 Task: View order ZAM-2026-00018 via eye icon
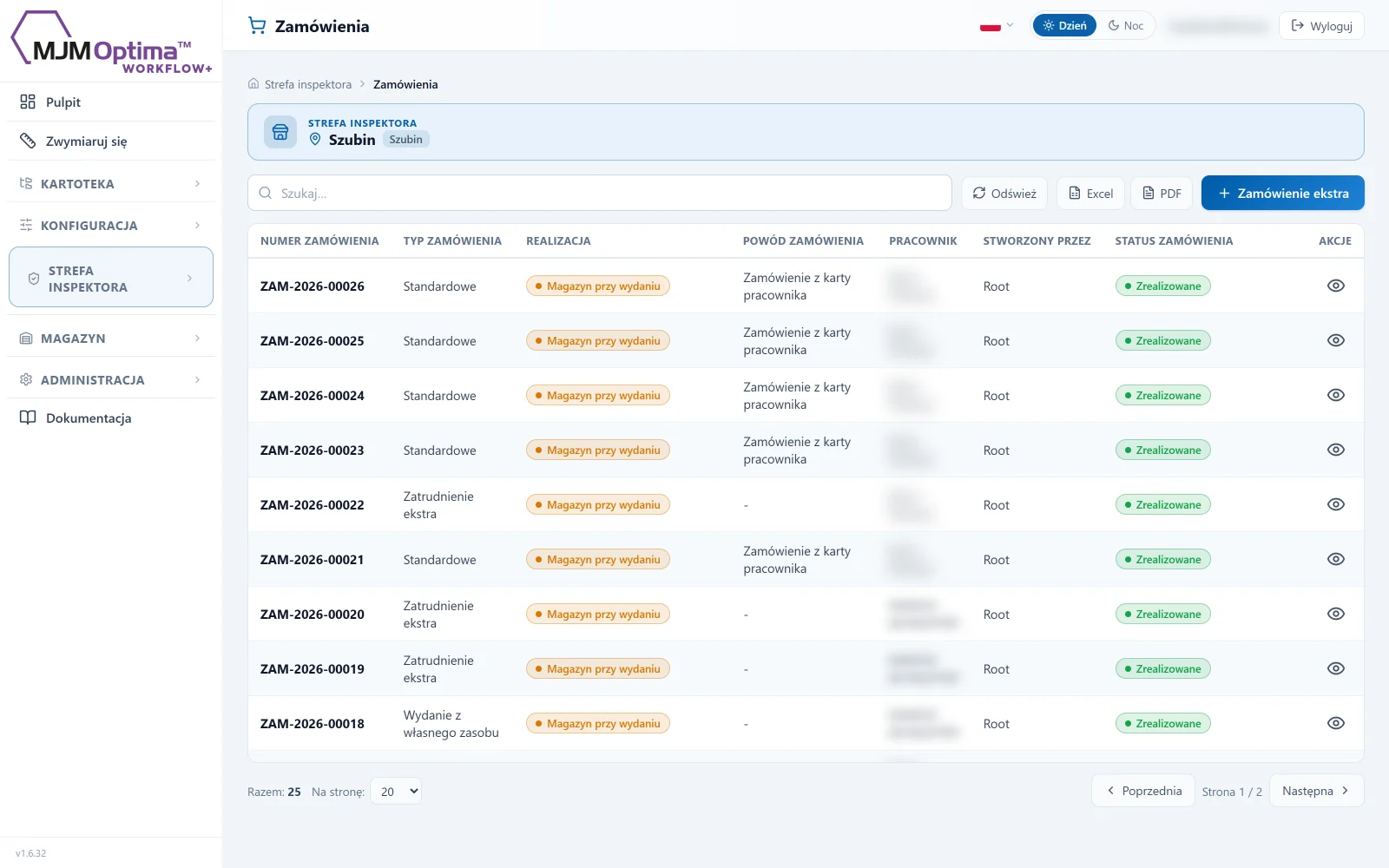pyautogui.click(x=1336, y=723)
